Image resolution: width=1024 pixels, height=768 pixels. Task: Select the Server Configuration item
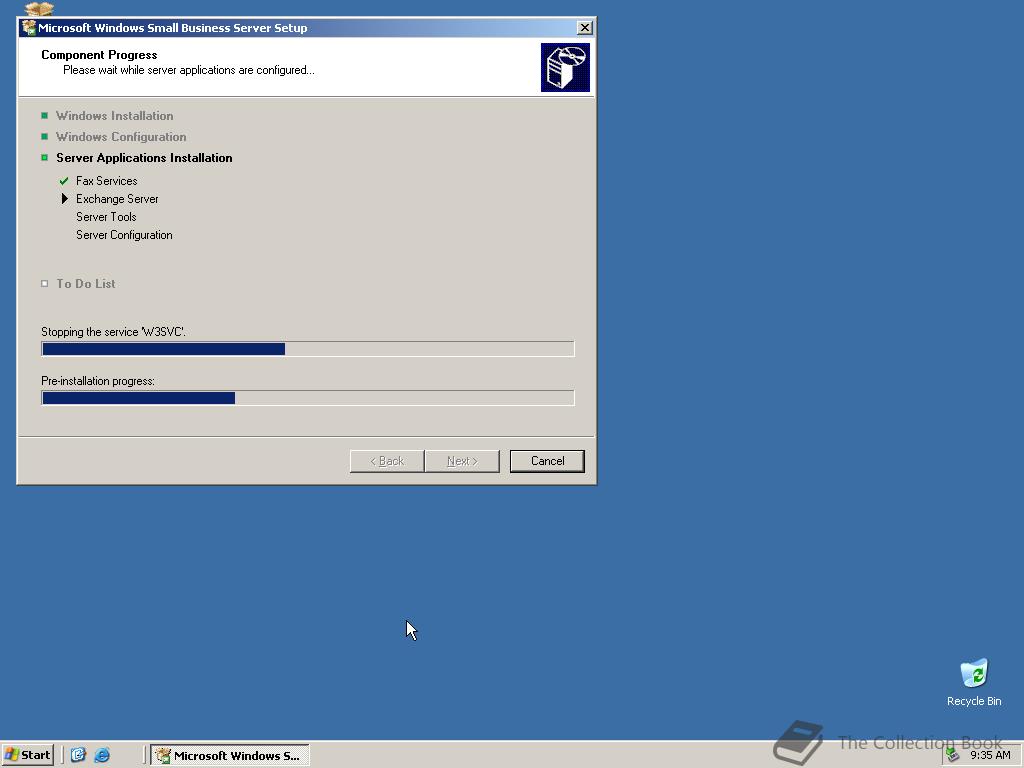pyautogui.click(x=124, y=235)
